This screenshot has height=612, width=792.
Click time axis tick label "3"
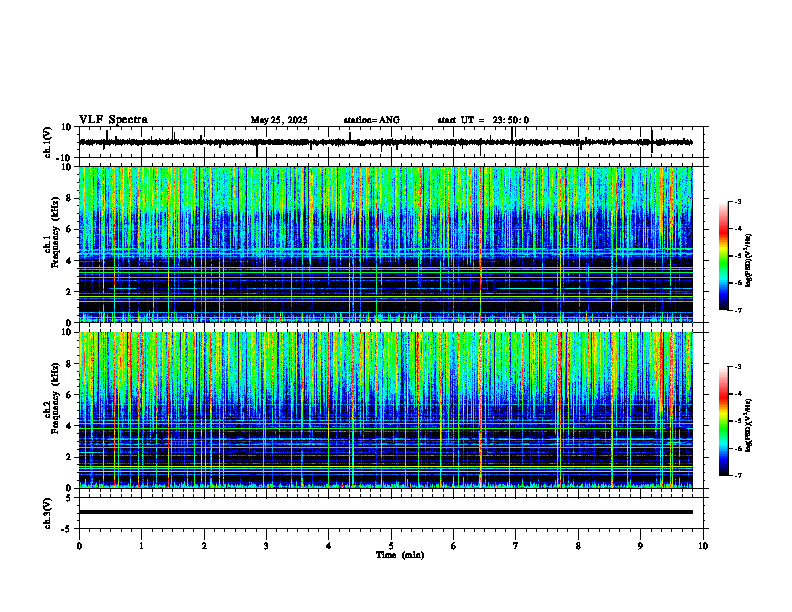[x=266, y=546]
